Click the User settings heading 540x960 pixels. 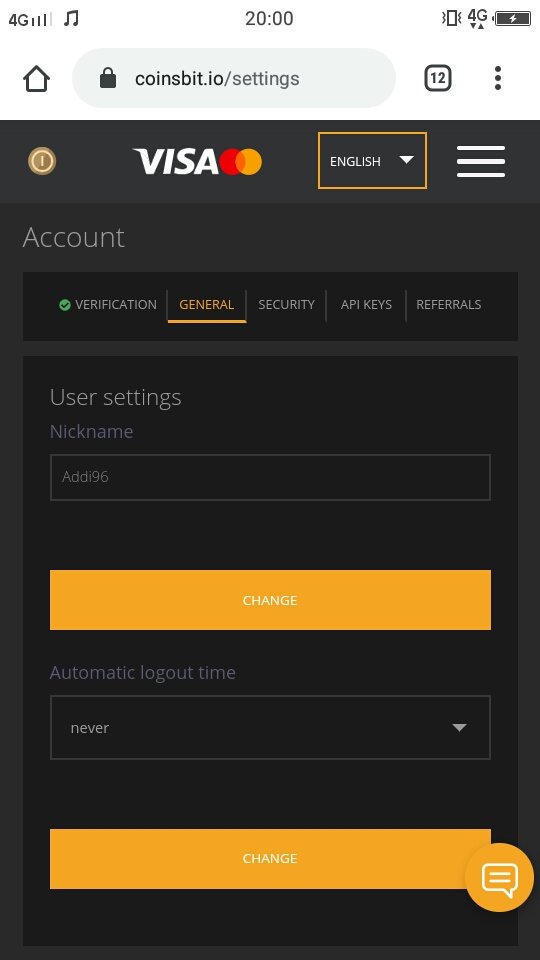(116, 397)
